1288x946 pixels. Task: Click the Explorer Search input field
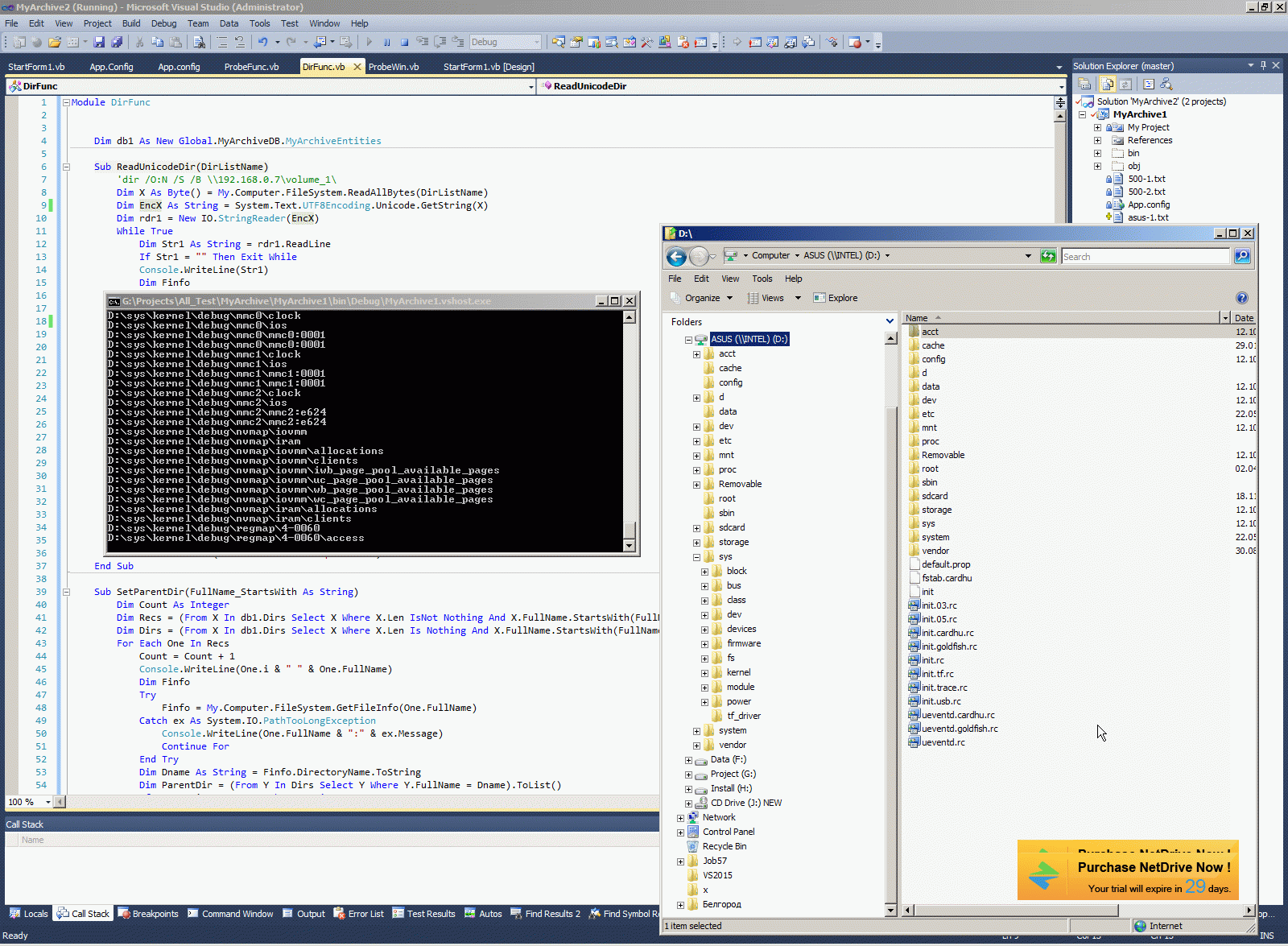pyautogui.click(x=1144, y=256)
